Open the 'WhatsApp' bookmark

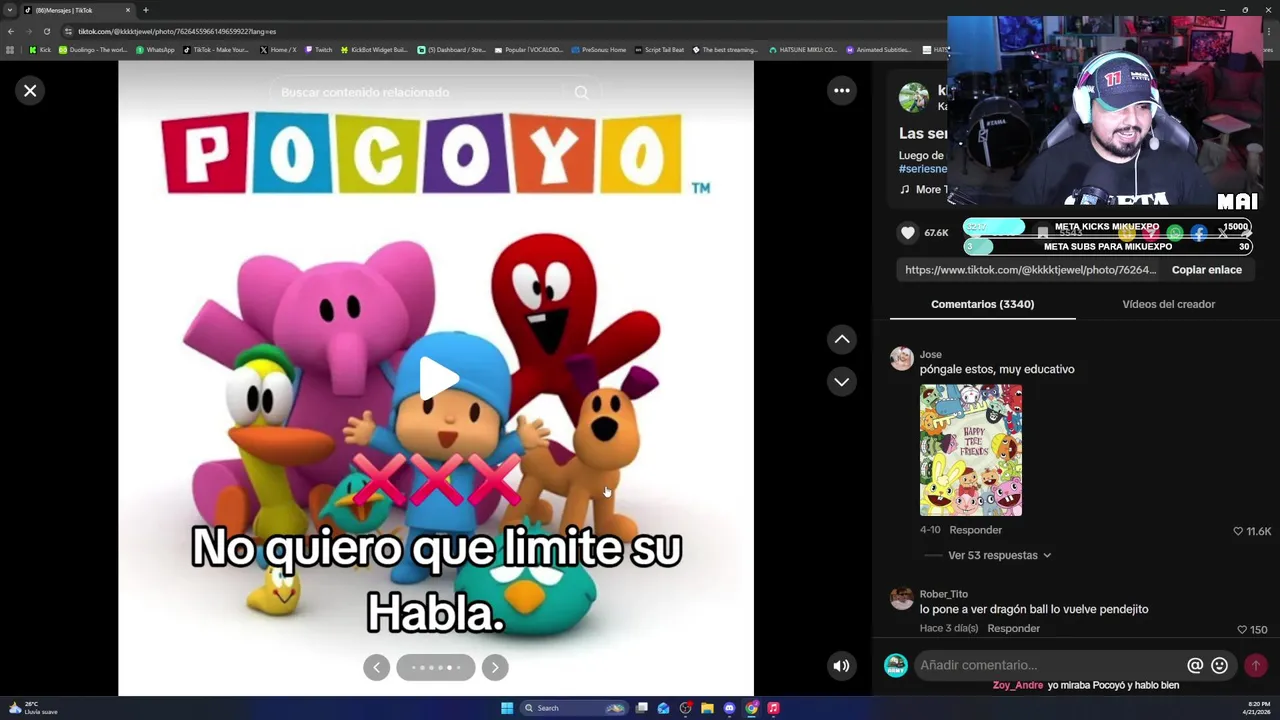[x=155, y=49]
